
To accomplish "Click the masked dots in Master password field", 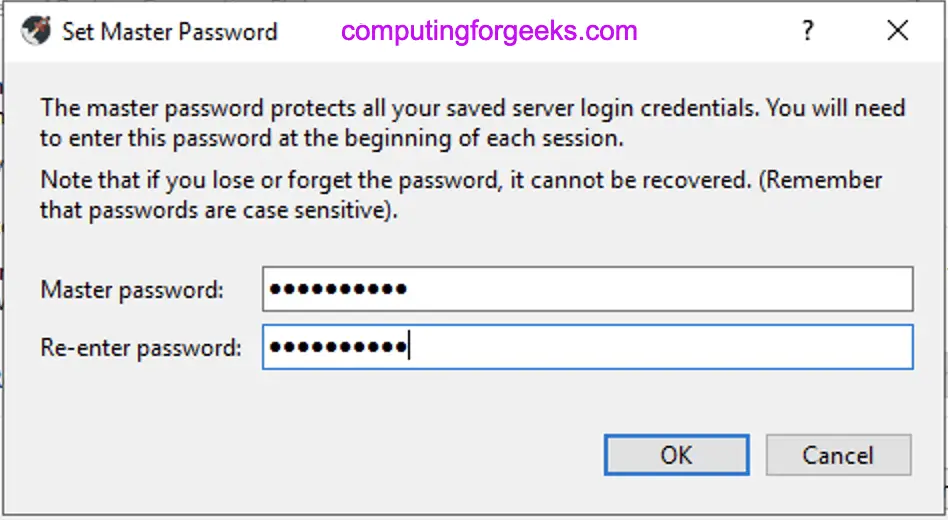I will pos(338,289).
